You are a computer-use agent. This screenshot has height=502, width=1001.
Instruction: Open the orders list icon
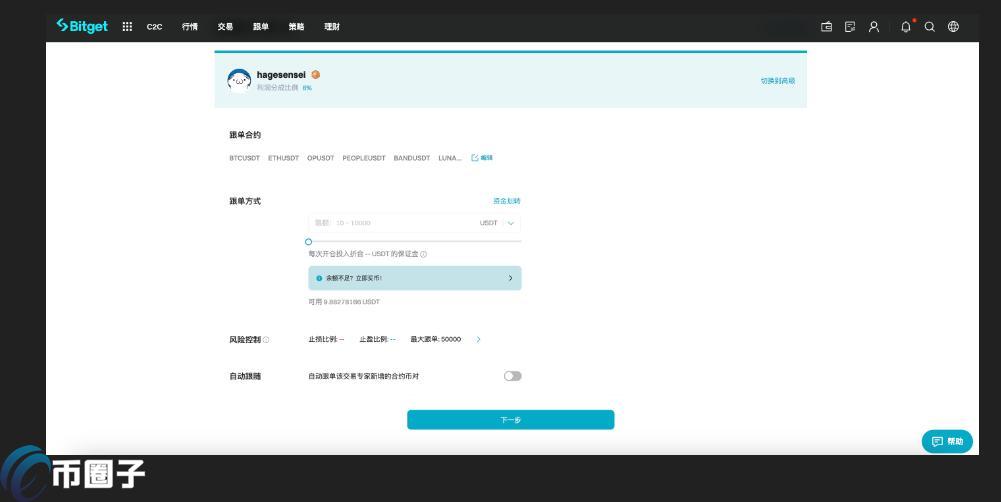pos(850,27)
